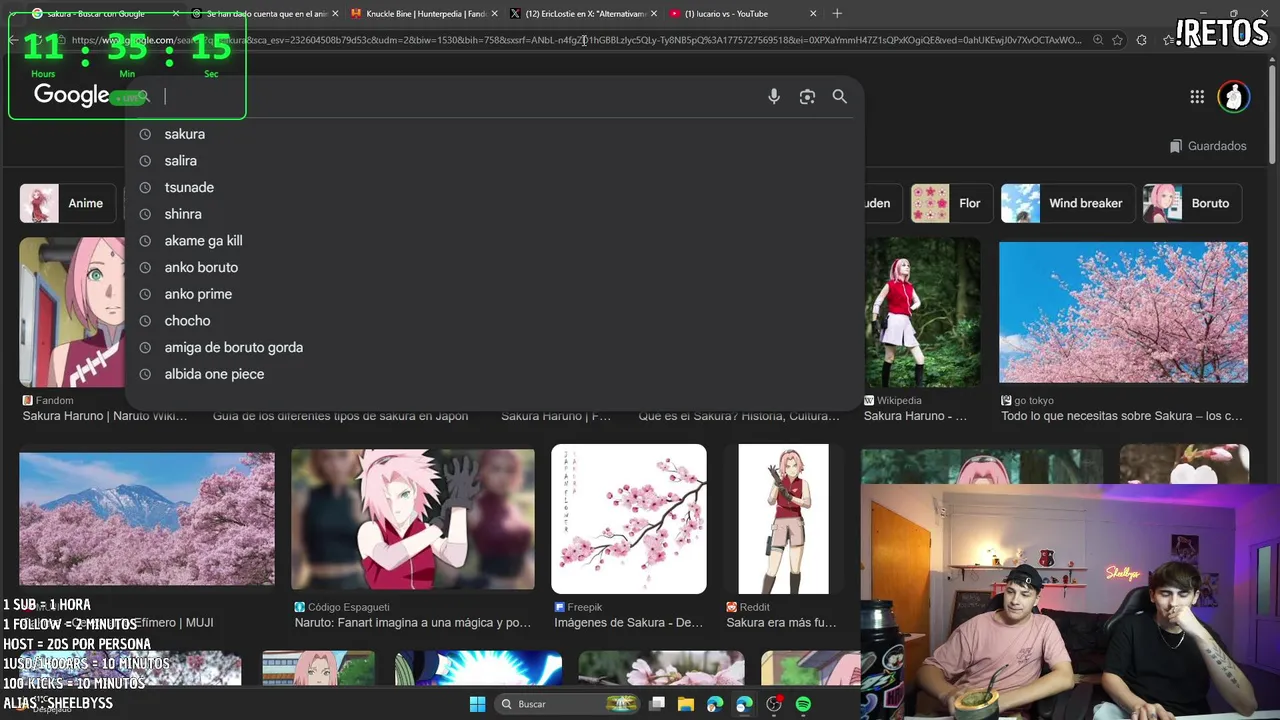The width and height of the screenshot is (1280, 720).
Task: Open the Google apps grid
Action: point(1197,97)
